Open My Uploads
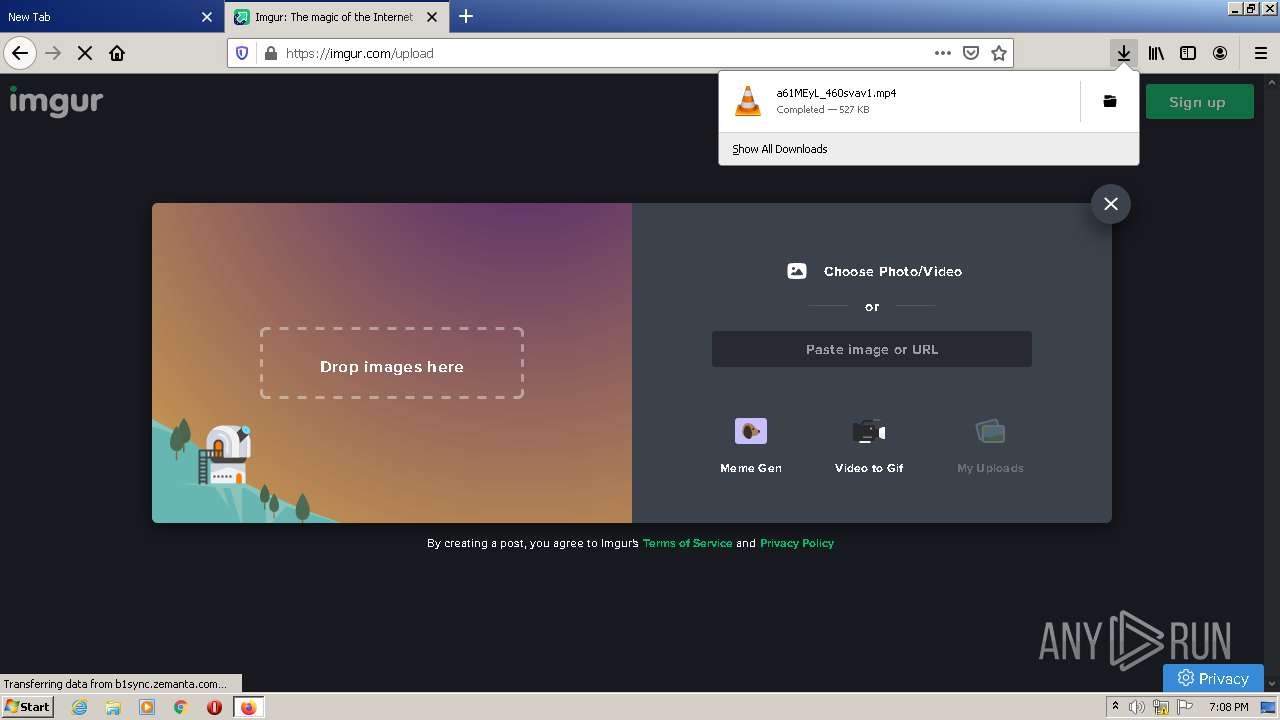The height and width of the screenshot is (720, 1280). click(990, 446)
